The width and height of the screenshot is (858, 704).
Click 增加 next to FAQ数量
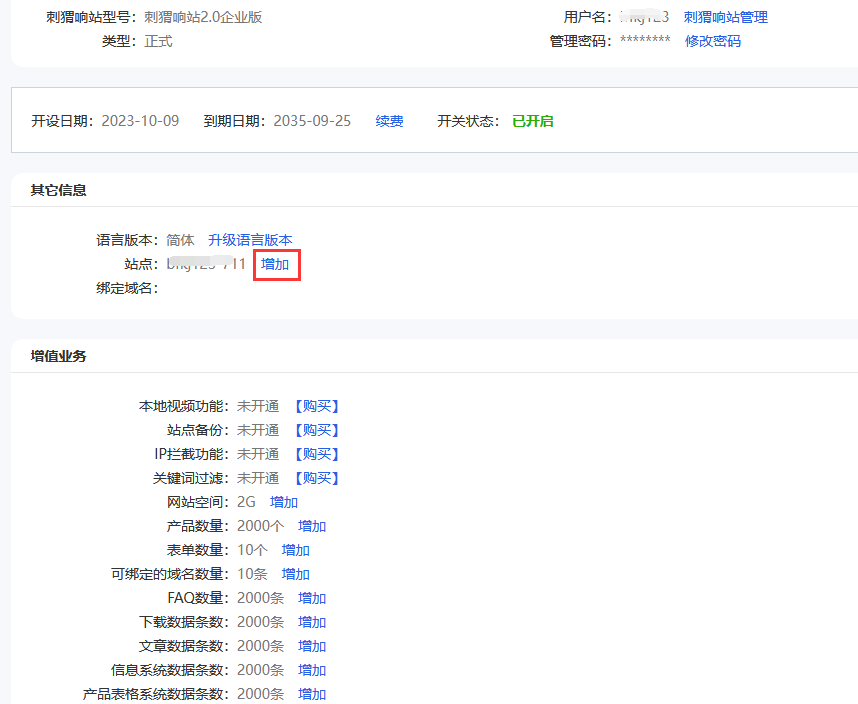pos(311,597)
